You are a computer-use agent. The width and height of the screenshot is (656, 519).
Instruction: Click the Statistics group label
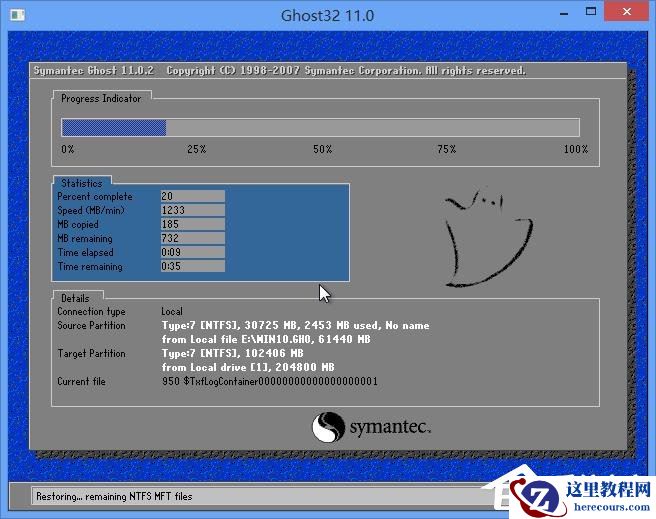pos(82,183)
